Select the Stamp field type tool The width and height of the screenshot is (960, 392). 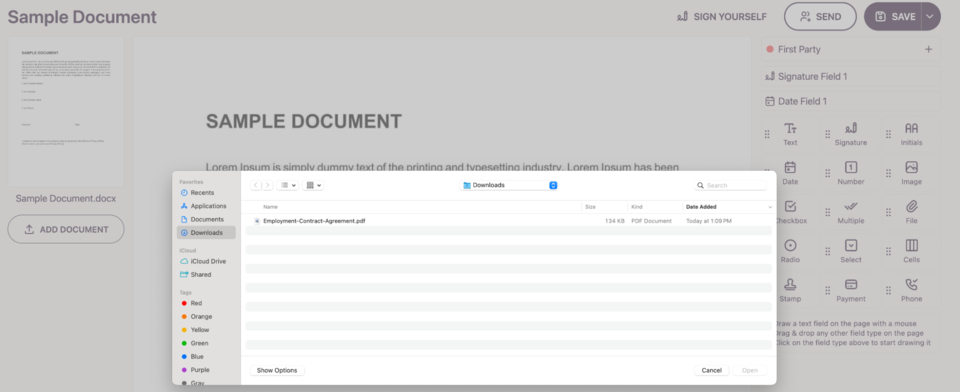click(x=790, y=291)
